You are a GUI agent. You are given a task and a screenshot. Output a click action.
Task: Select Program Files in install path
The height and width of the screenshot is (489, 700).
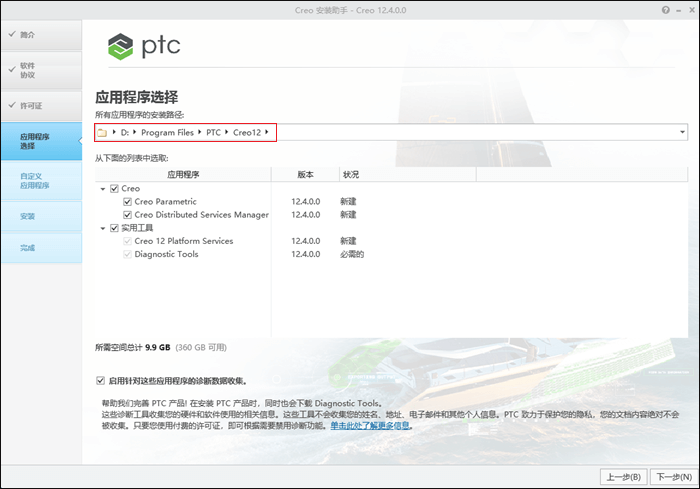click(167, 133)
